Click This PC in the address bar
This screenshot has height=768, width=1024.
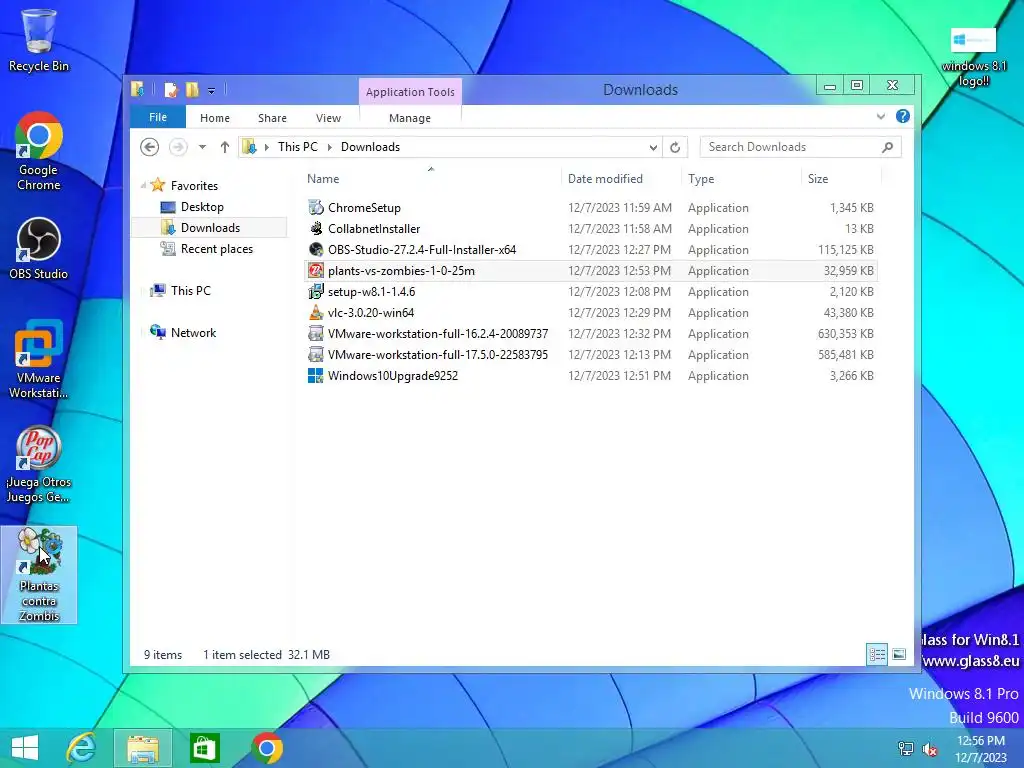(x=298, y=147)
